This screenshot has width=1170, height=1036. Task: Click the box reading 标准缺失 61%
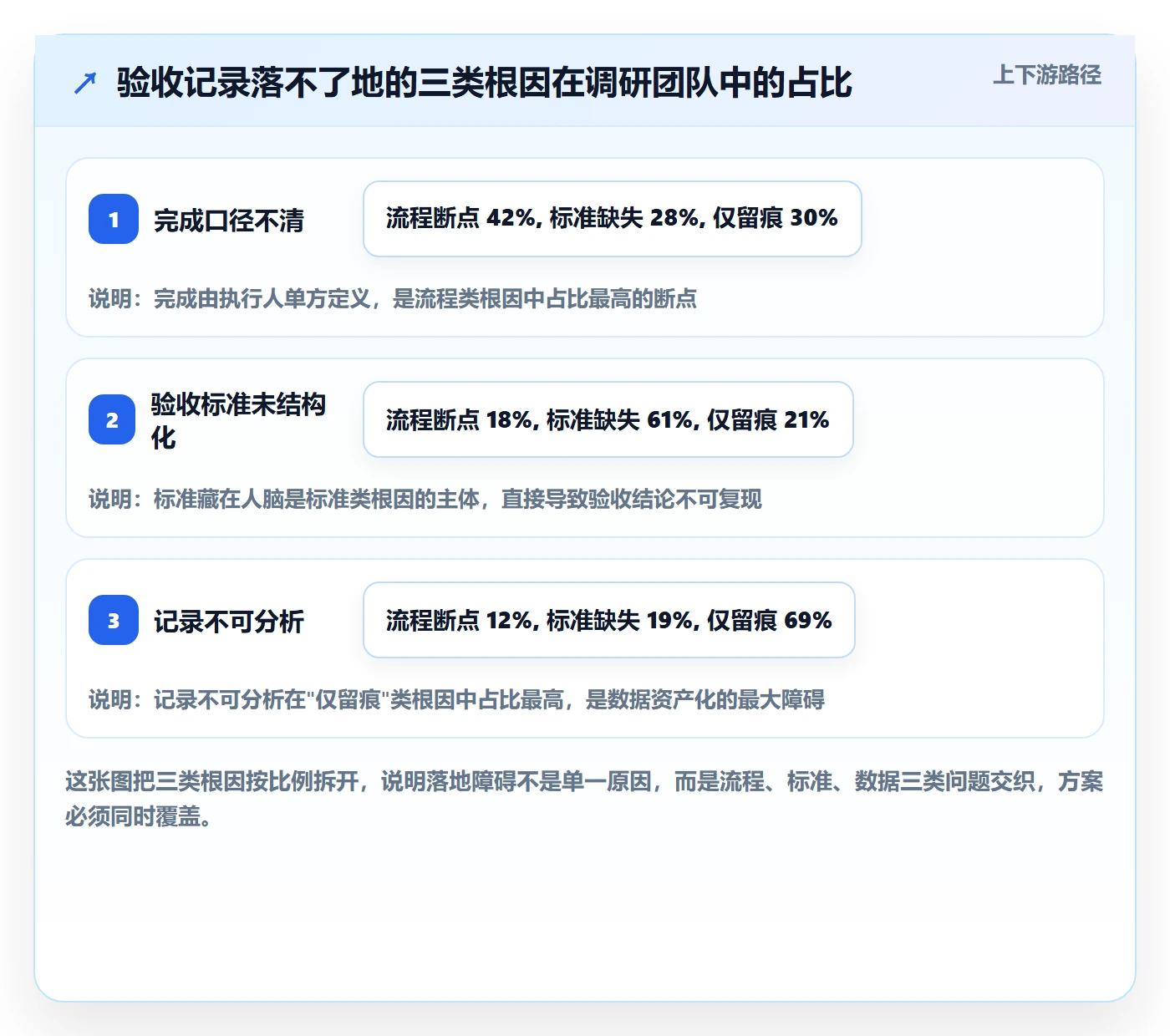coord(608,419)
